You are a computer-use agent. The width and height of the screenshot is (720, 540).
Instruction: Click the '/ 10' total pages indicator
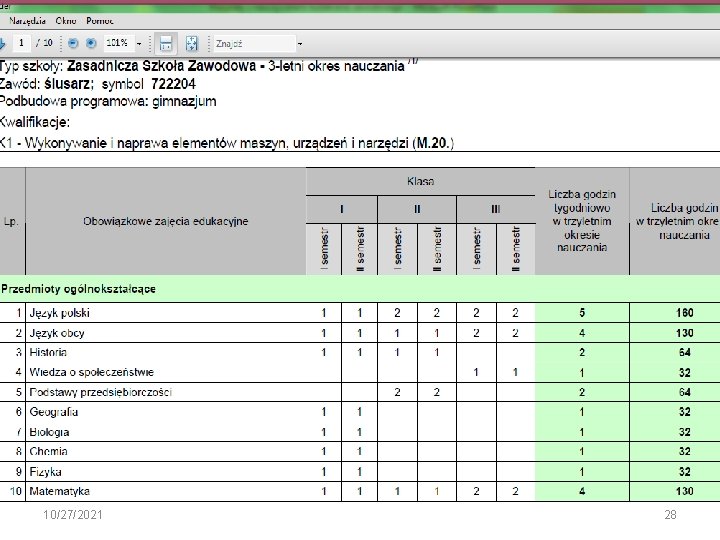coord(45,43)
